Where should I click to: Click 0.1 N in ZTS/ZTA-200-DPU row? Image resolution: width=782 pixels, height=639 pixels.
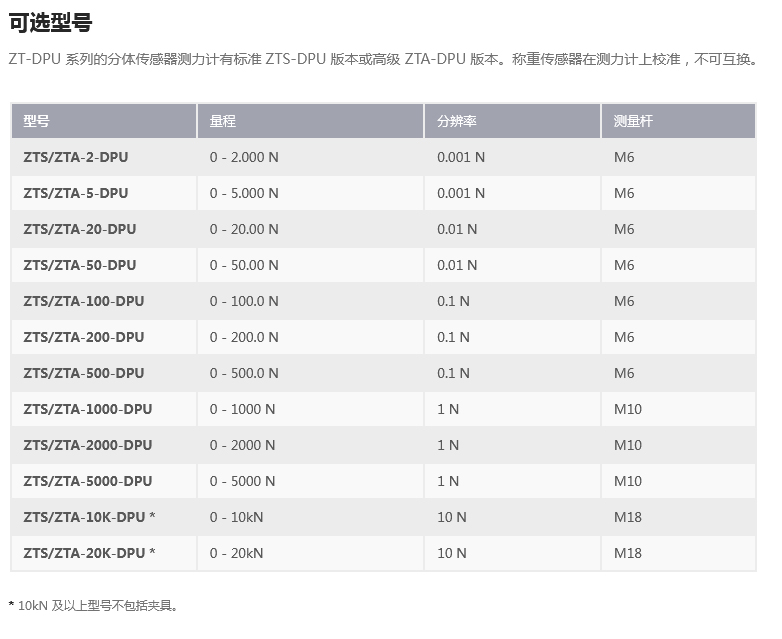453,337
